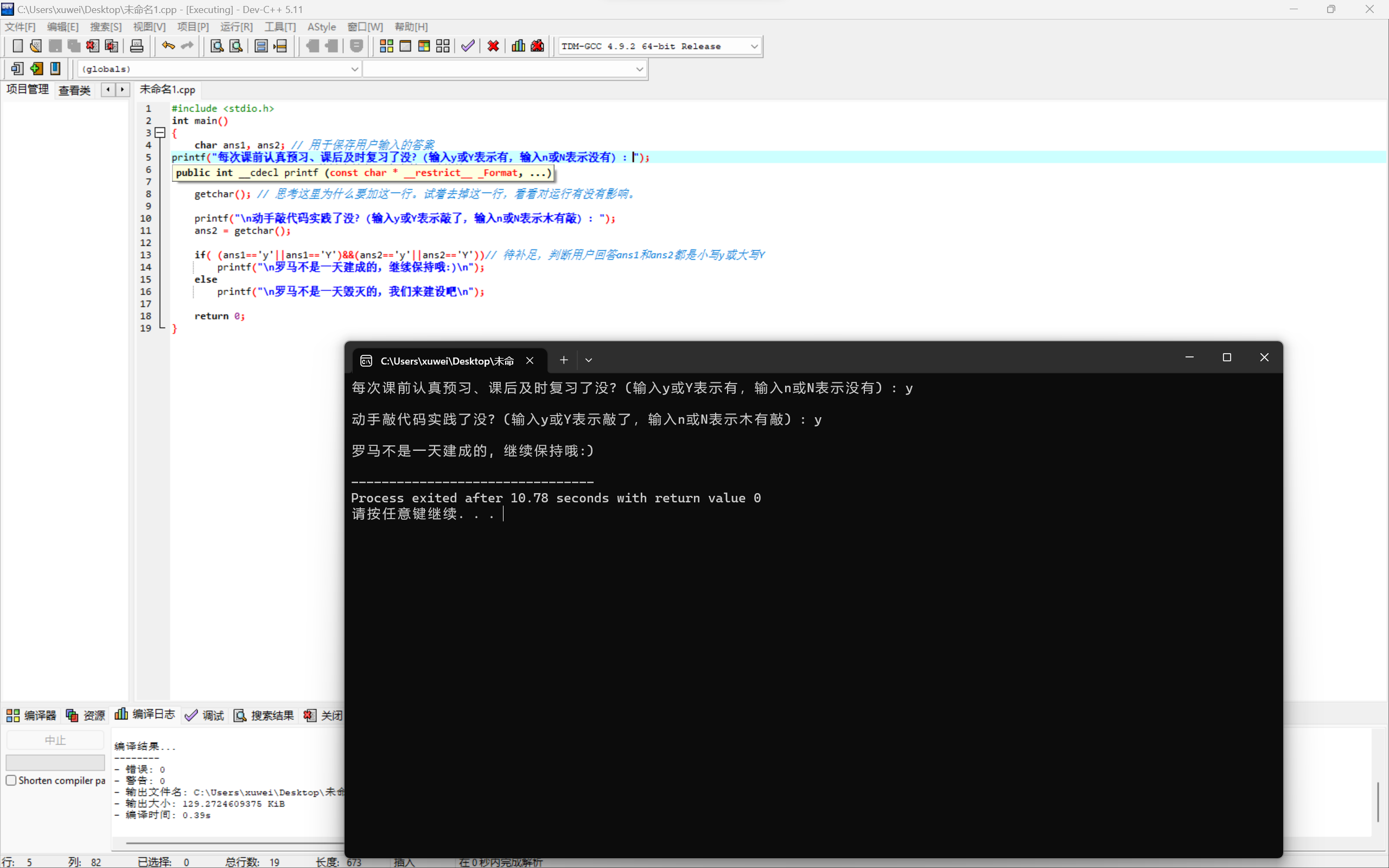Click the Undo arrow icon
Image resolution: width=1389 pixels, height=868 pixels.
point(168,46)
